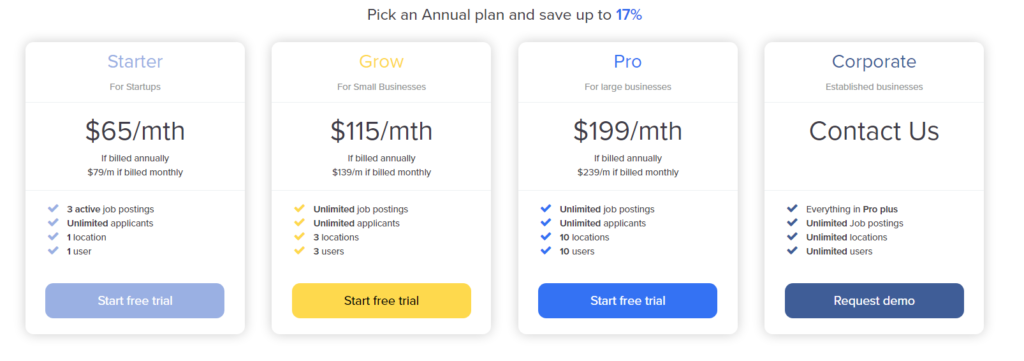Click the blue checkmark beside 10 users
Image resolution: width=1024 pixels, height=361 pixels.
click(x=546, y=251)
